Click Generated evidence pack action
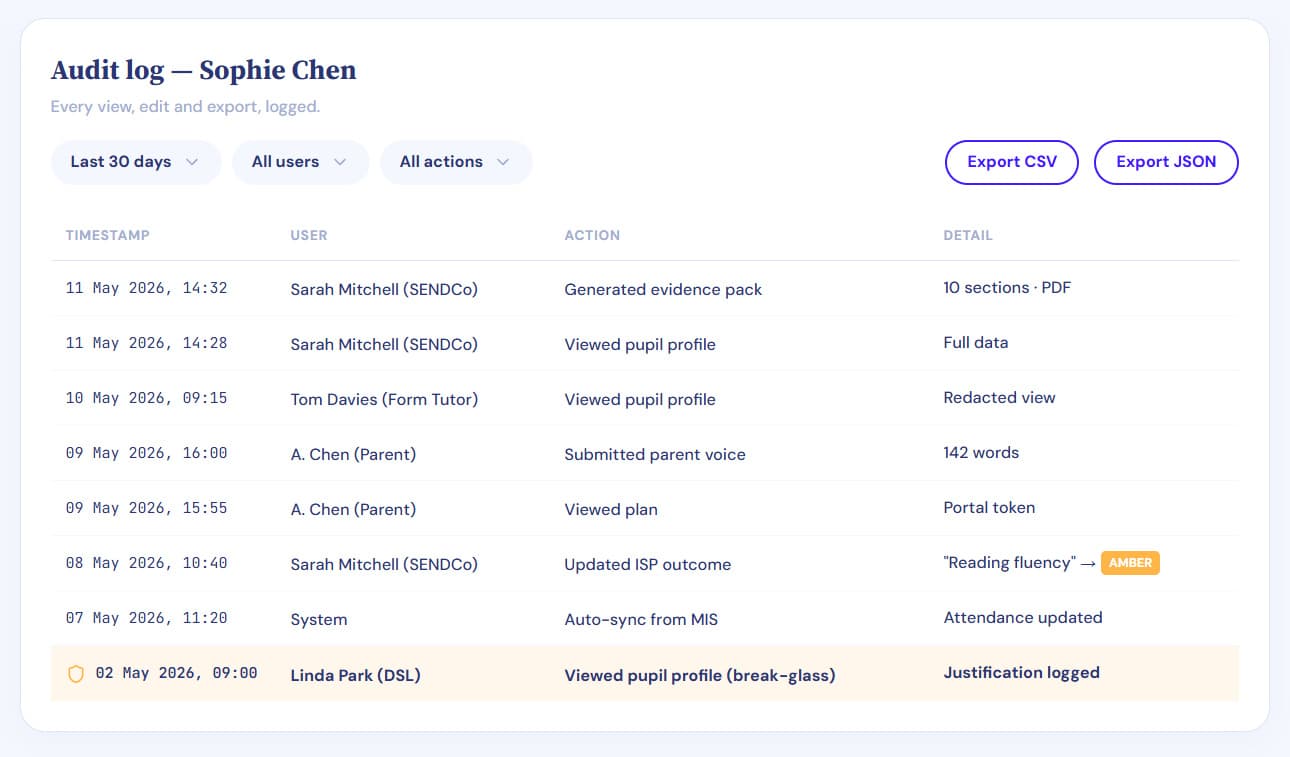This screenshot has width=1290, height=757. click(663, 289)
